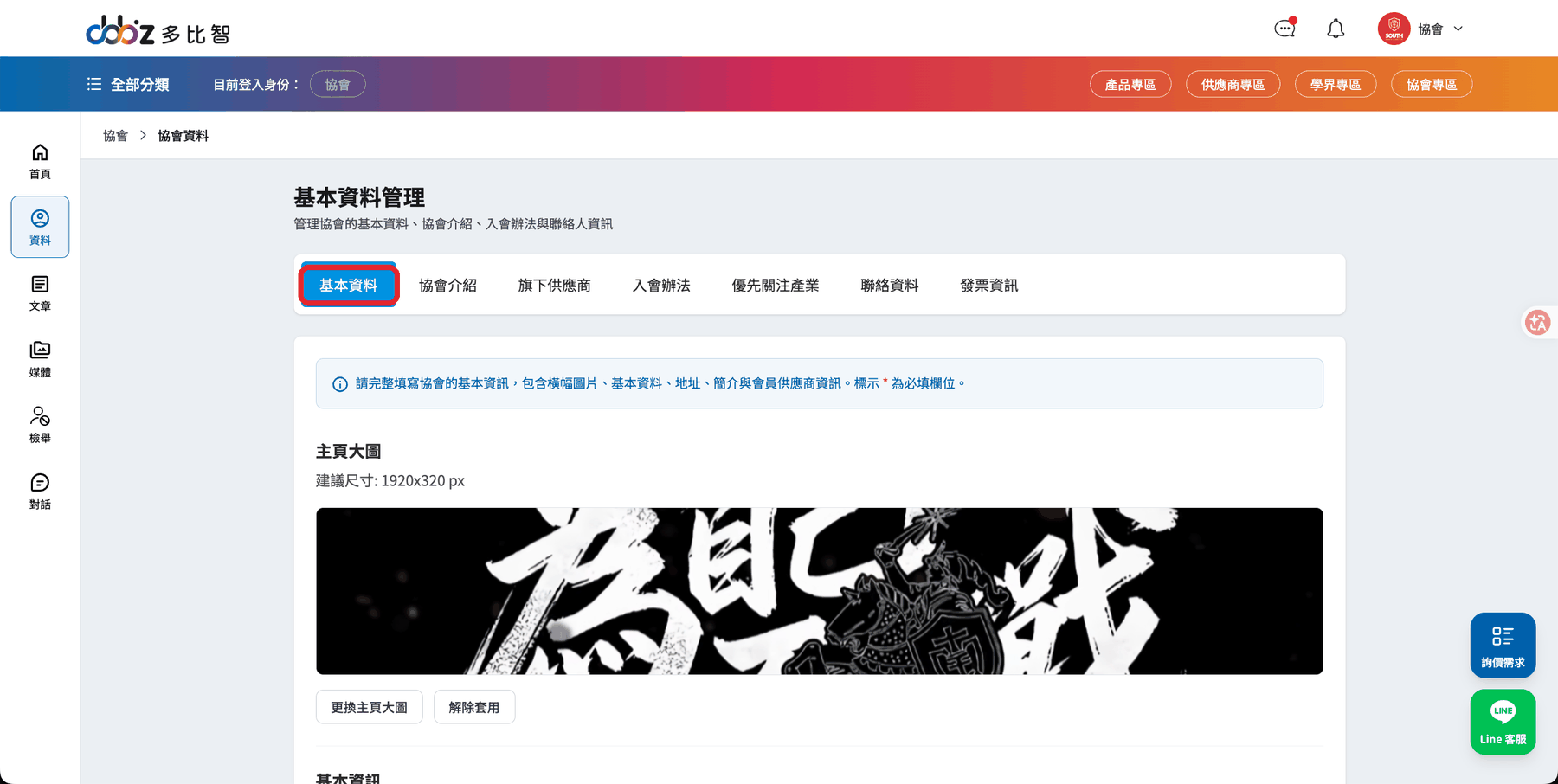Switch to the 優先關注產業 tab
This screenshot has width=1558, height=784.
(x=776, y=285)
